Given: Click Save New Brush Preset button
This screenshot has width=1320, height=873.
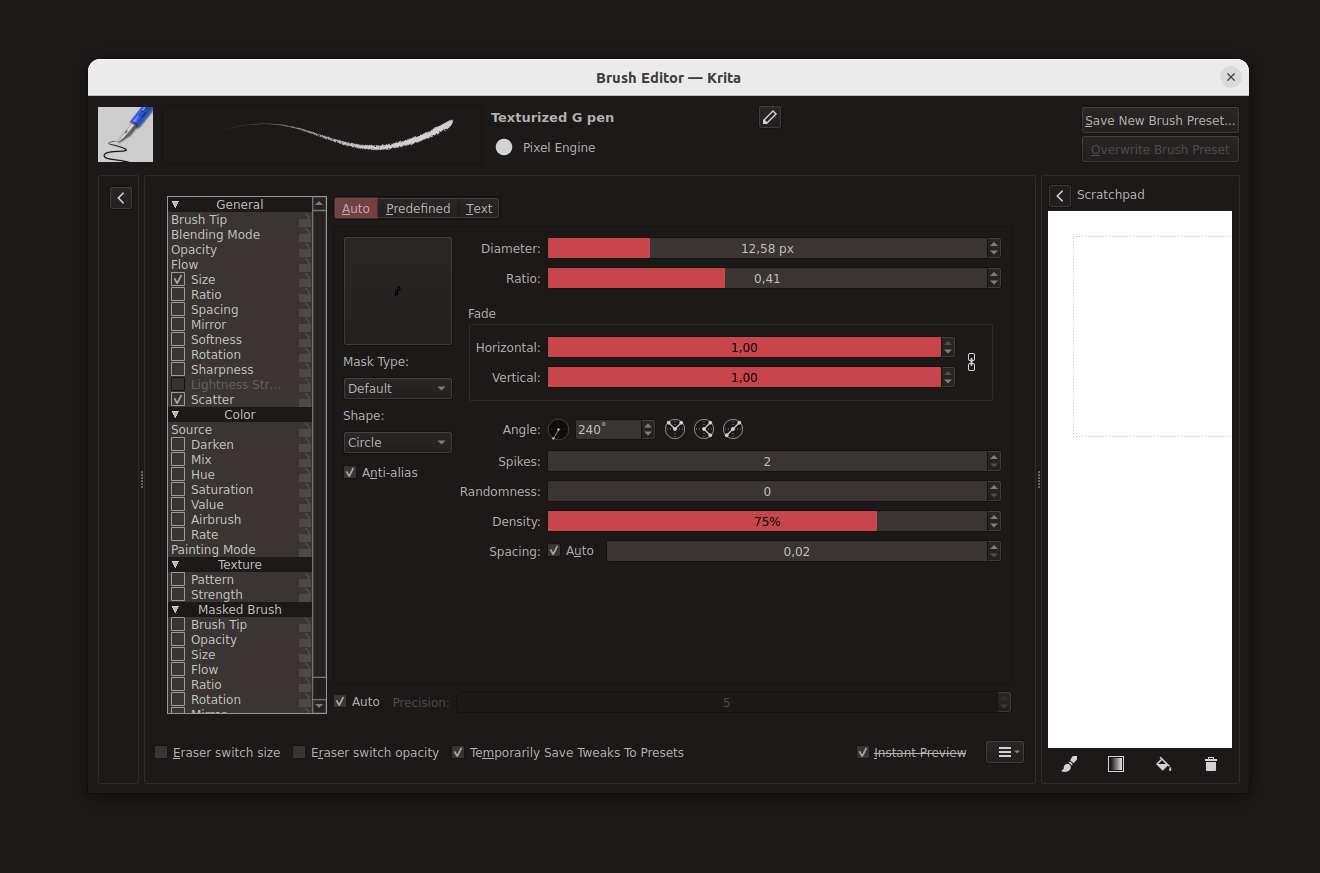Looking at the screenshot, I should 1161,120.
